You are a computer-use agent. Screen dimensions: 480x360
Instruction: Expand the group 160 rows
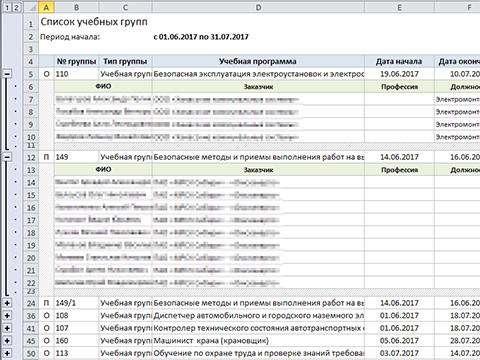pyautogui.click(x=7, y=341)
